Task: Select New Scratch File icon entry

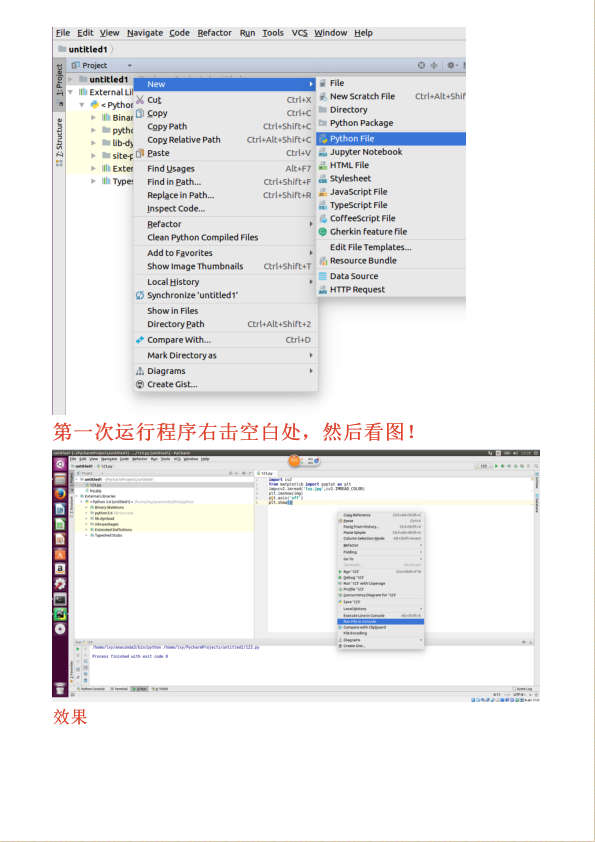Action: [x=323, y=97]
